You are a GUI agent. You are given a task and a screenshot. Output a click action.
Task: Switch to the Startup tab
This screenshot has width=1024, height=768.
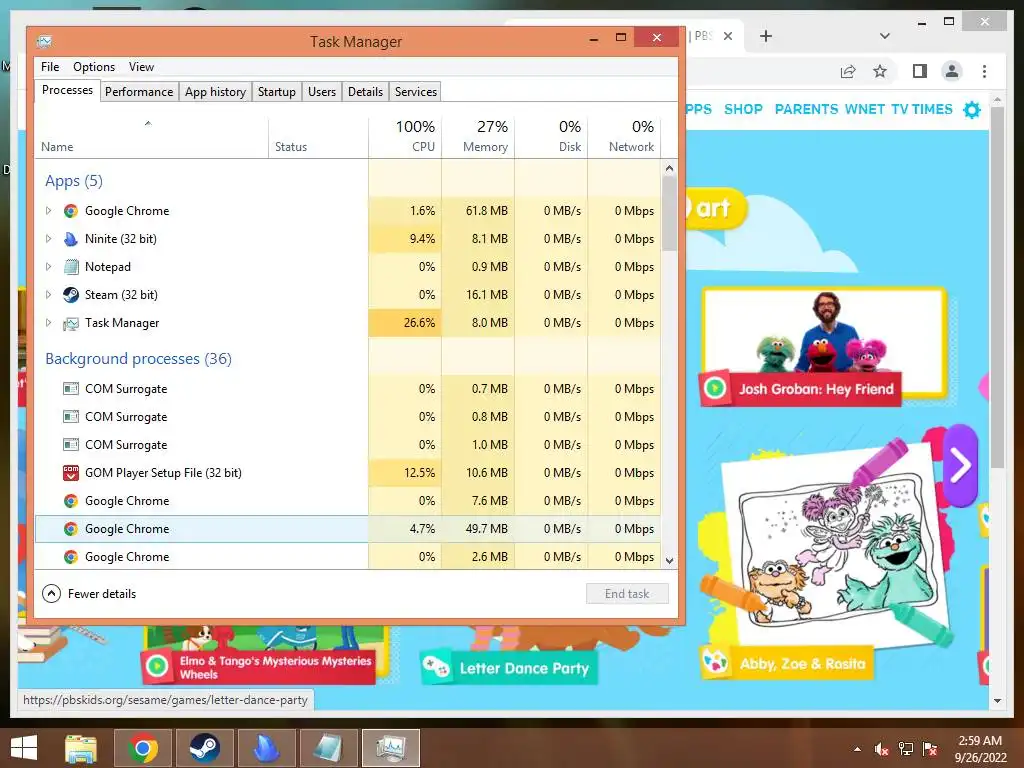click(x=277, y=91)
